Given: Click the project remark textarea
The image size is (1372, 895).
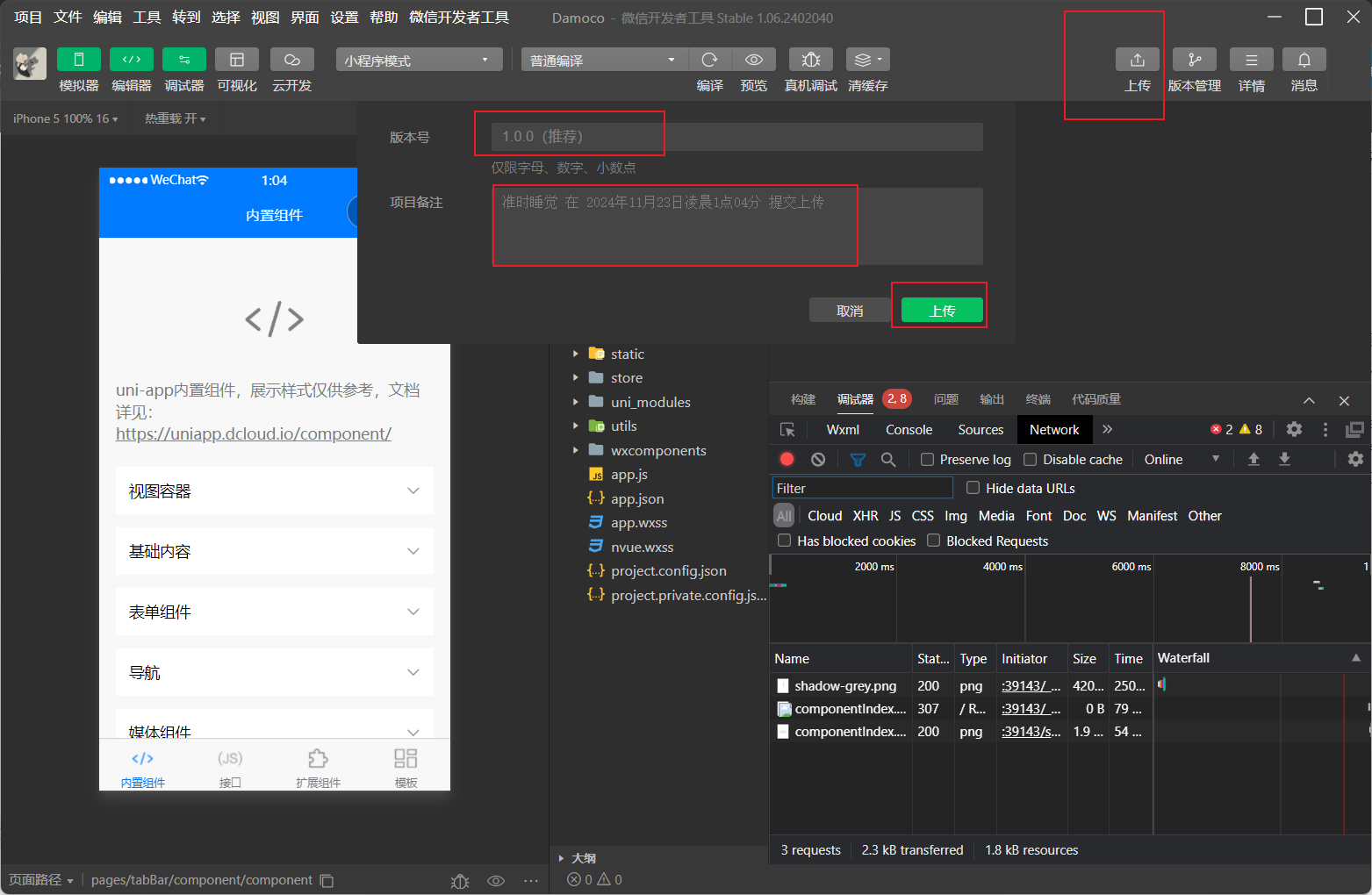Looking at the screenshot, I should [x=737, y=226].
